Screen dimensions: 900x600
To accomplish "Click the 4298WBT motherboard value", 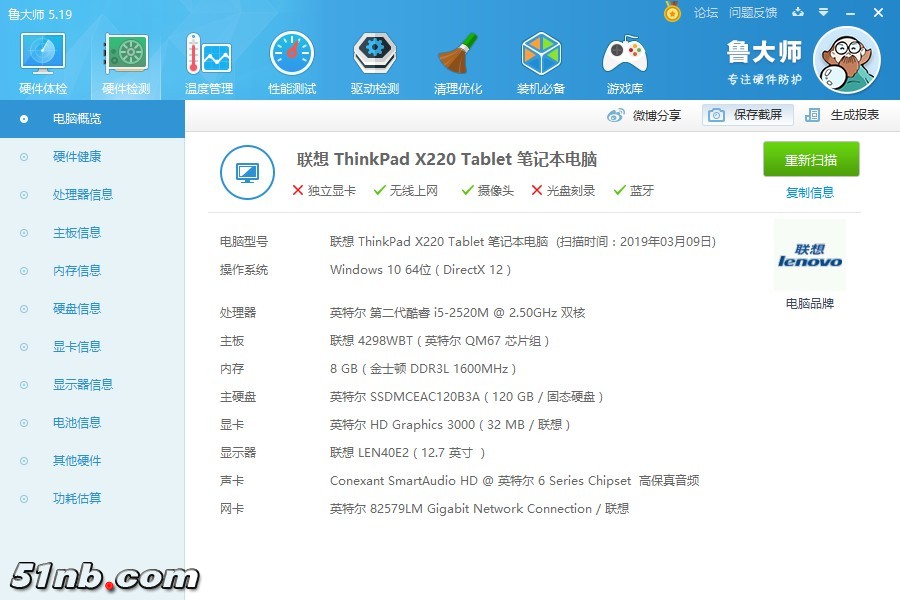I will click(x=440, y=341).
